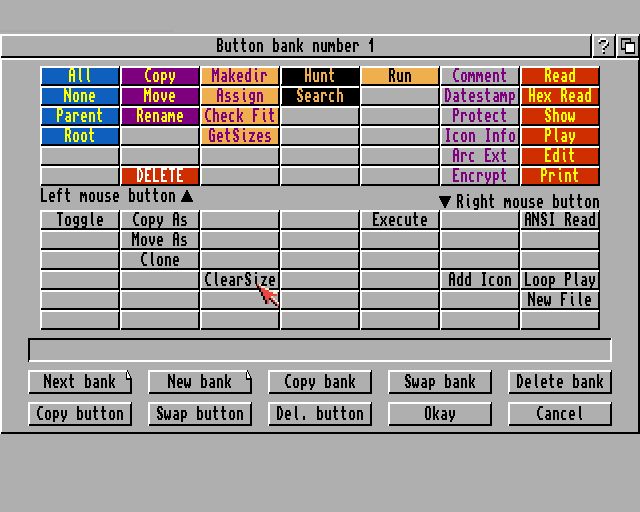Select the Assign button
Viewport: 640px width, 512px height.
click(x=240, y=96)
